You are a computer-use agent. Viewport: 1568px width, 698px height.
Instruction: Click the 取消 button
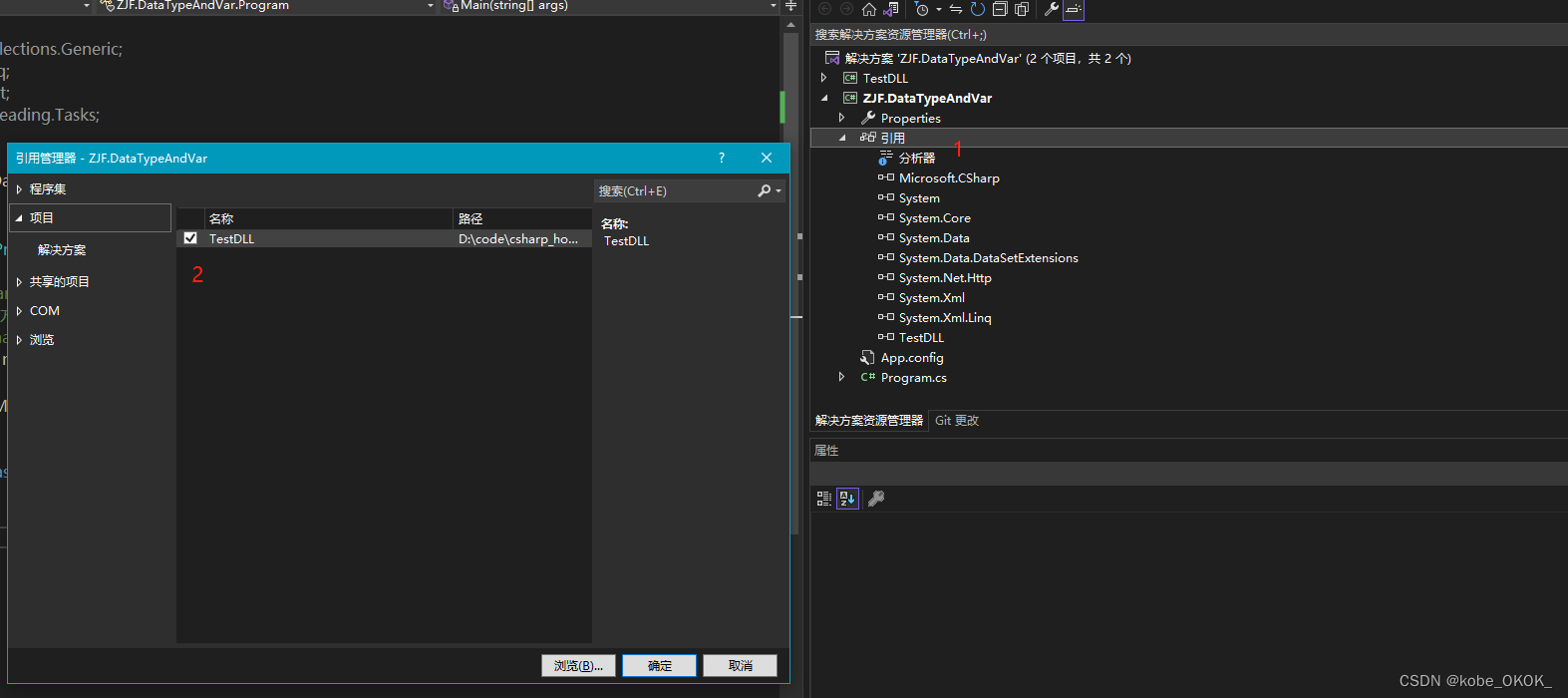tap(740, 665)
